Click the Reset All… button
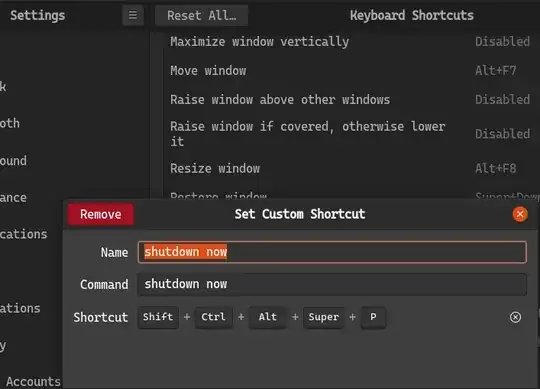 201,15
